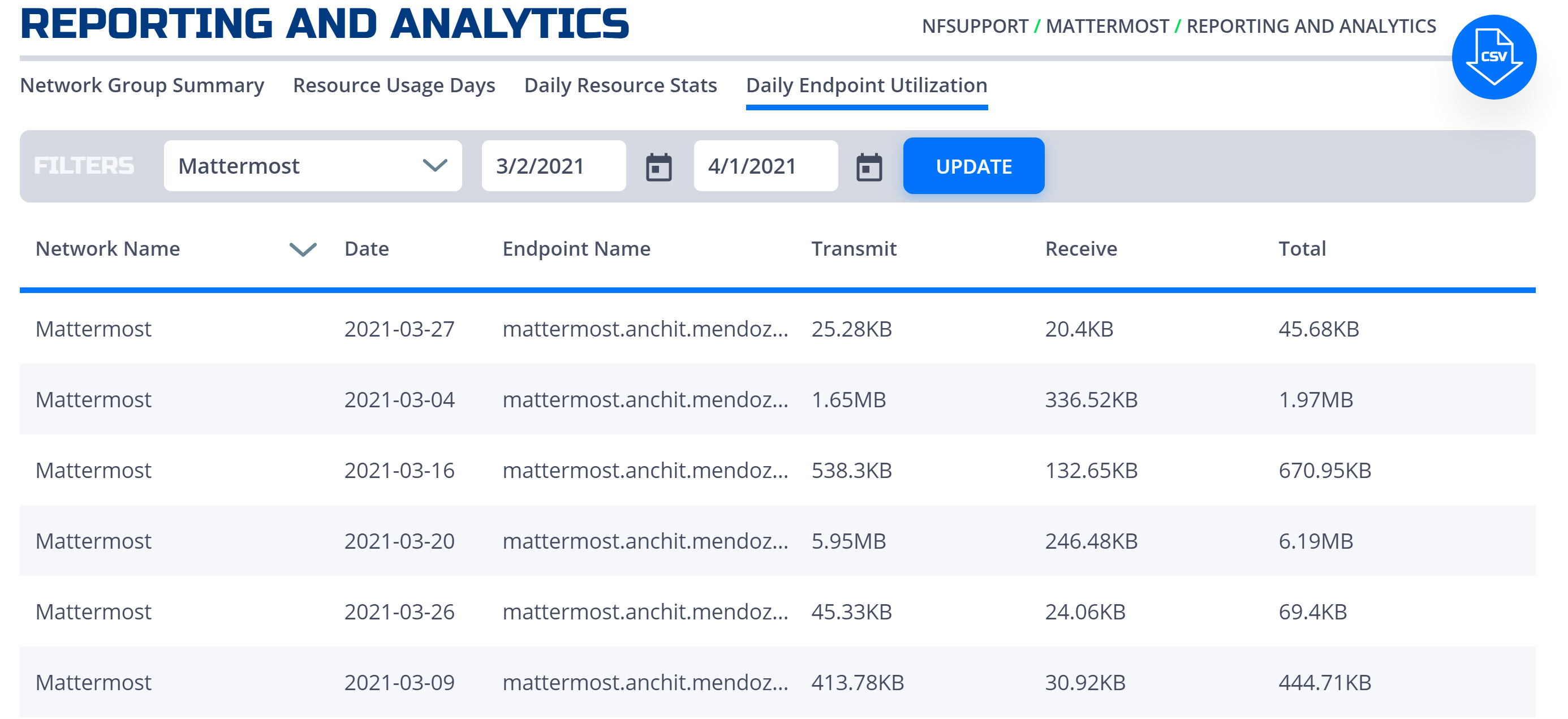This screenshot has width=1568, height=719.
Task: Open the Mattermost network filter dropdown
Action: pyautogui.click(x=312, y=166)
